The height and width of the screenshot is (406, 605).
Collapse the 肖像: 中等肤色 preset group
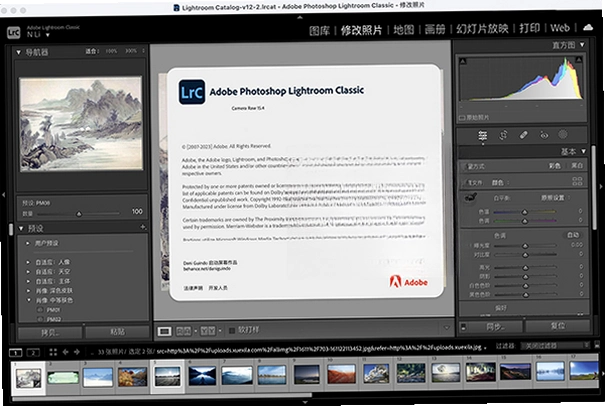29,300
